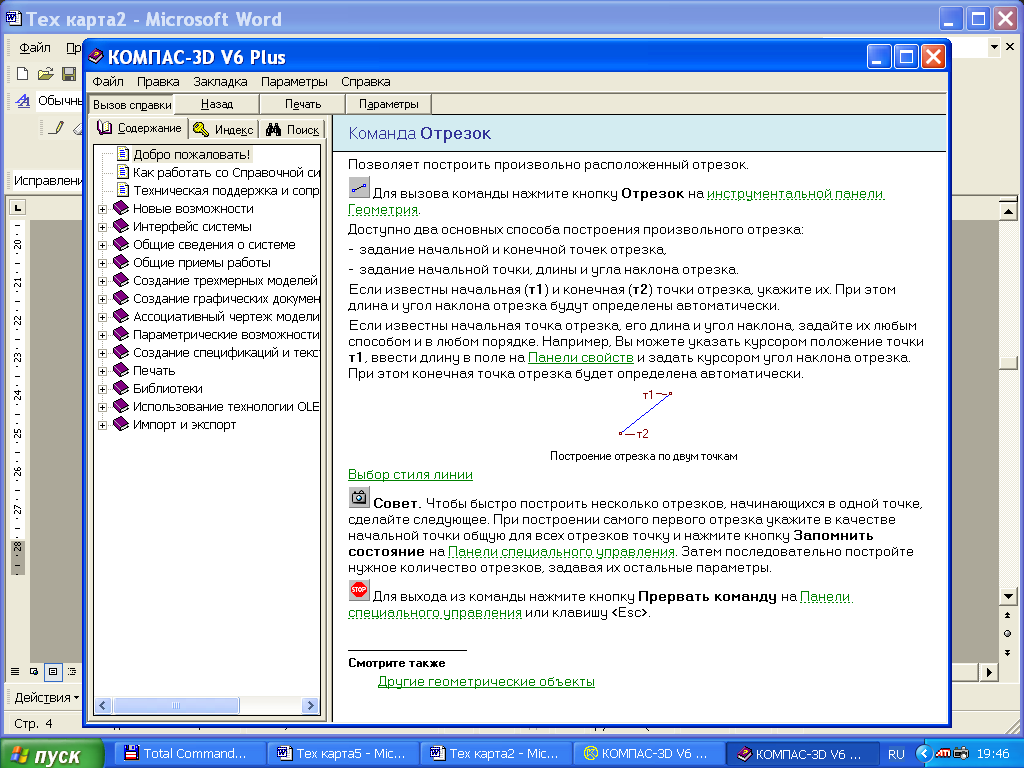Click the 19:46 clock in tray

click(x=993, y=754)
